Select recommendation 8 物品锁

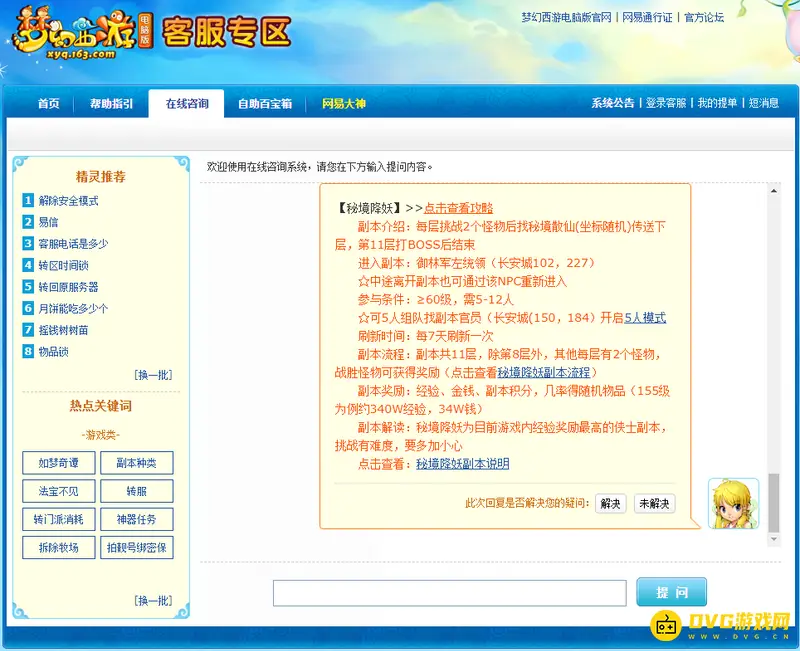pos(53,352)
